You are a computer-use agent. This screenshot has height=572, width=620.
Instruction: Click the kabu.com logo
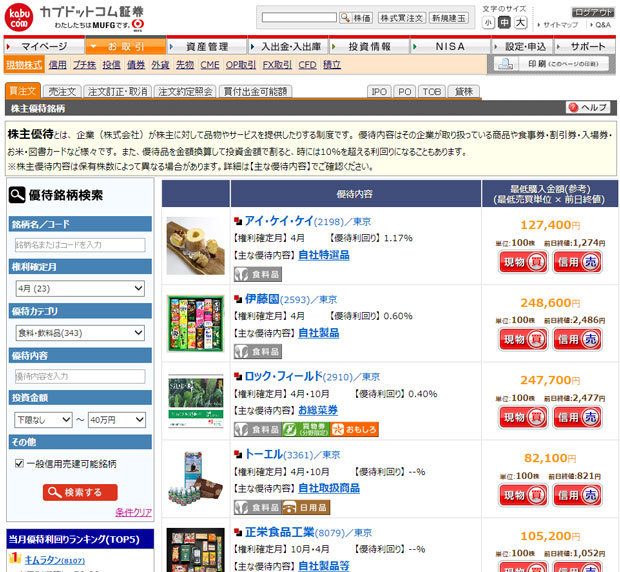point(19,17)
